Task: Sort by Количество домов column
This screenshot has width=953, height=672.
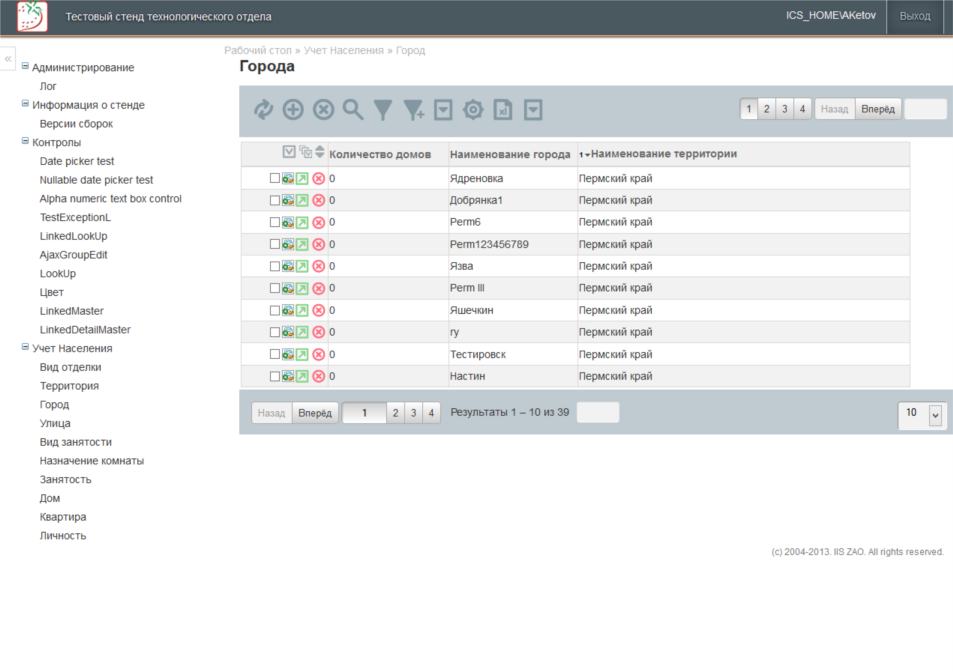Action: coord(380,154)
